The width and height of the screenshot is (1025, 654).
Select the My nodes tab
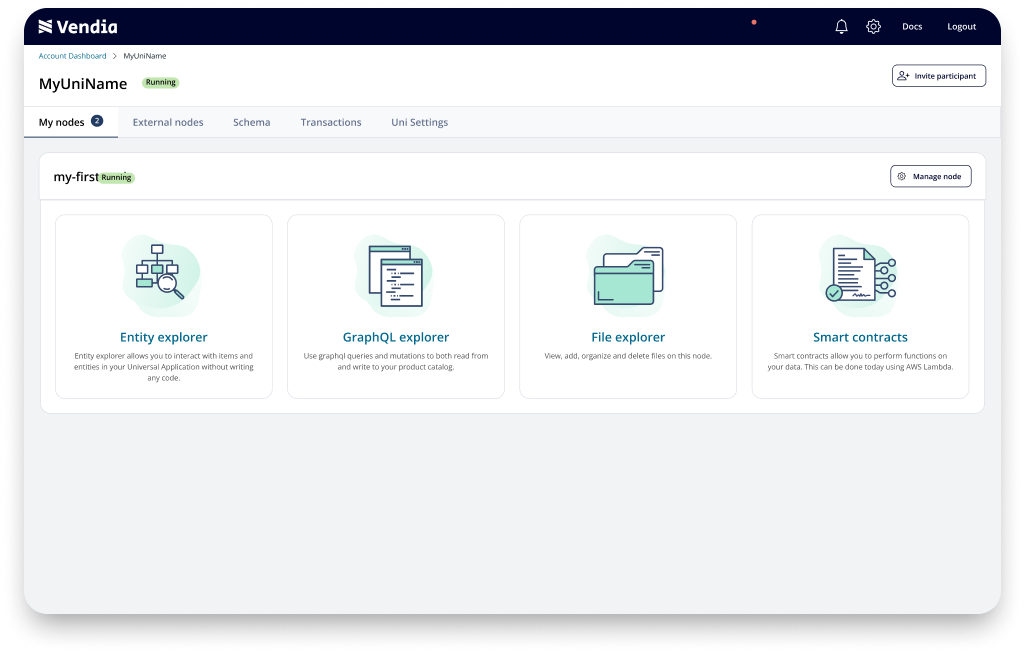pos(71,122)
